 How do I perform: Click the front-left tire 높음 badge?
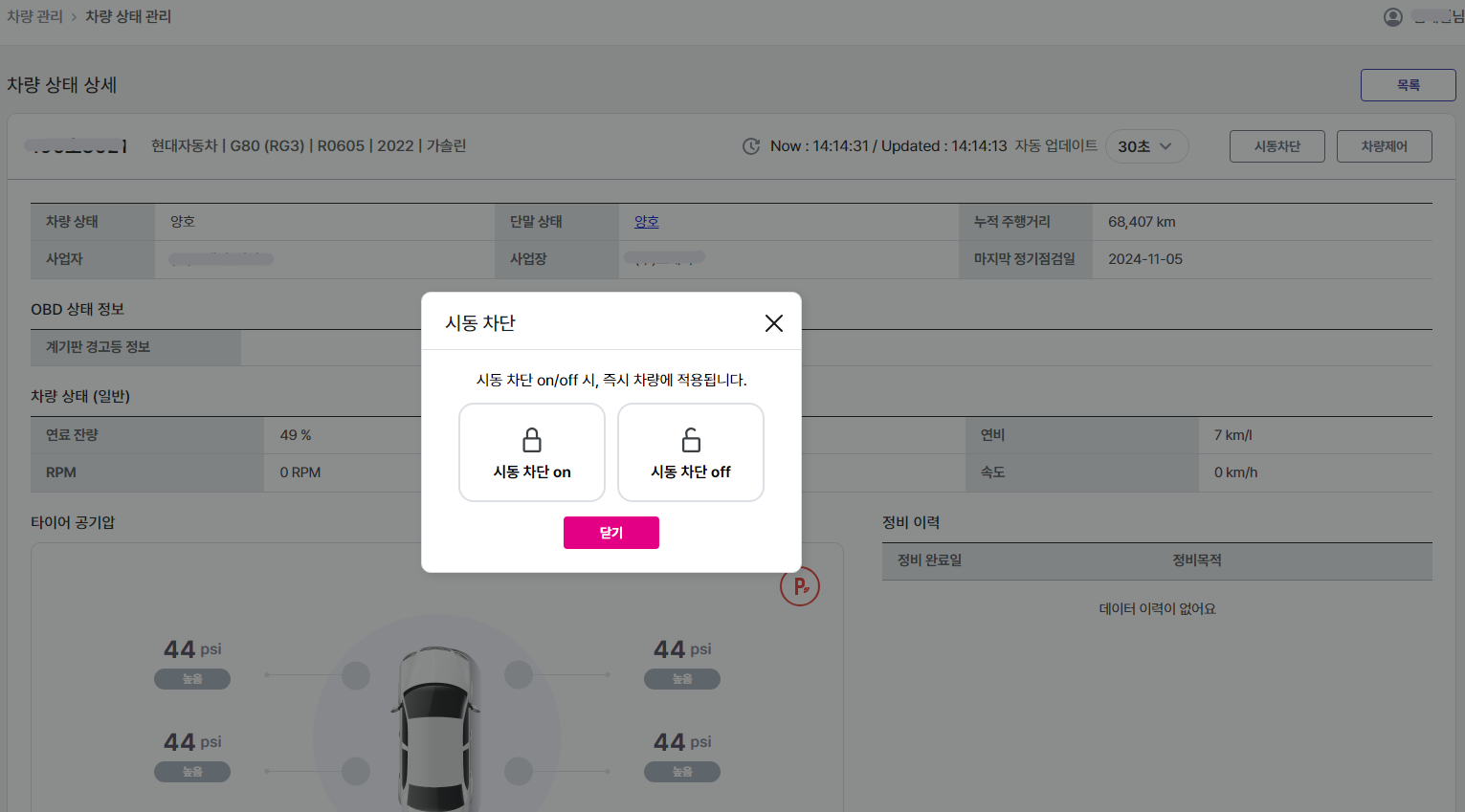coord(192,679)
